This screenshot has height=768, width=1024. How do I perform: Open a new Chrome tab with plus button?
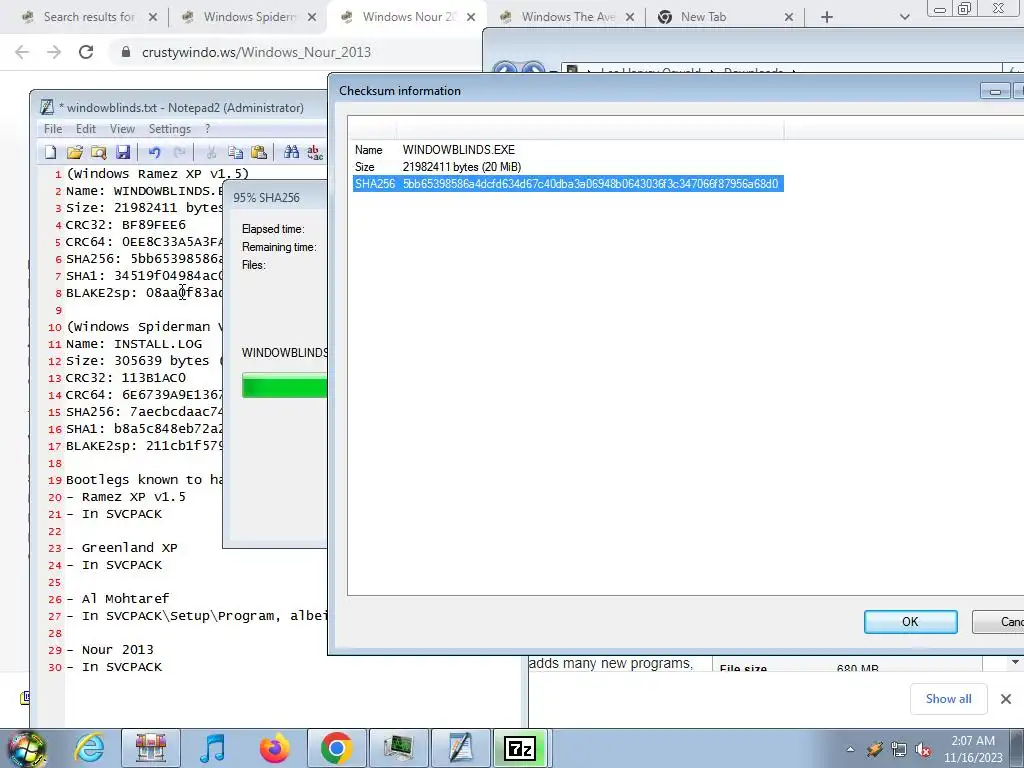point(827,17)
